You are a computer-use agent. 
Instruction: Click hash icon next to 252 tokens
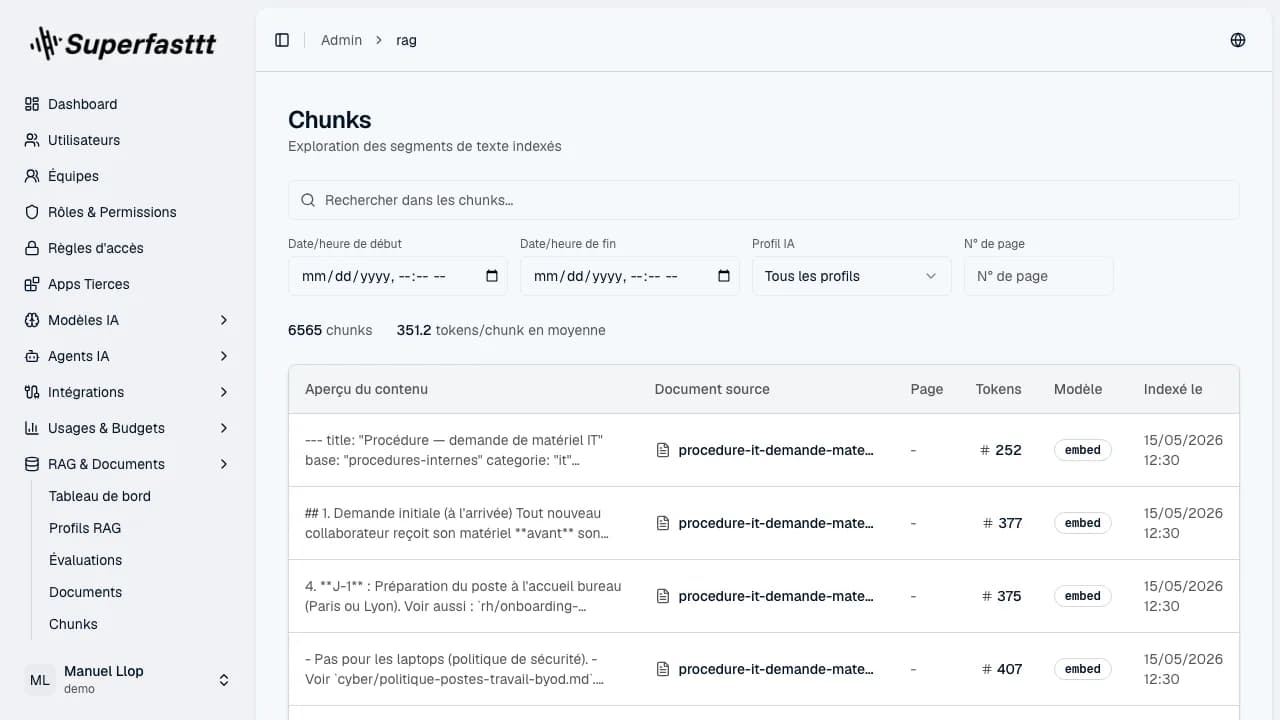985,450
